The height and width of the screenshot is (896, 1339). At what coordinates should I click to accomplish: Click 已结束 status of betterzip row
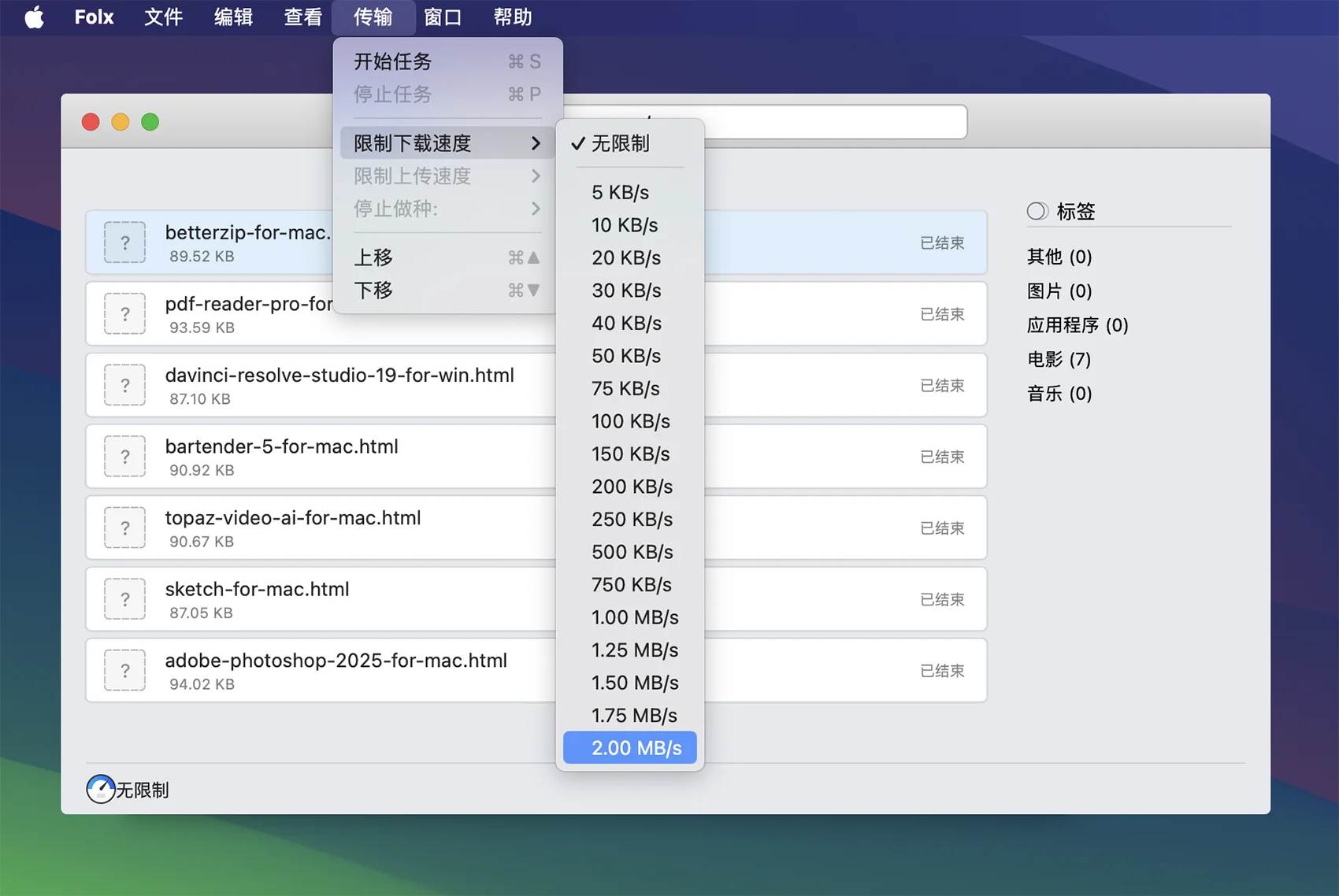pos(942,243)
